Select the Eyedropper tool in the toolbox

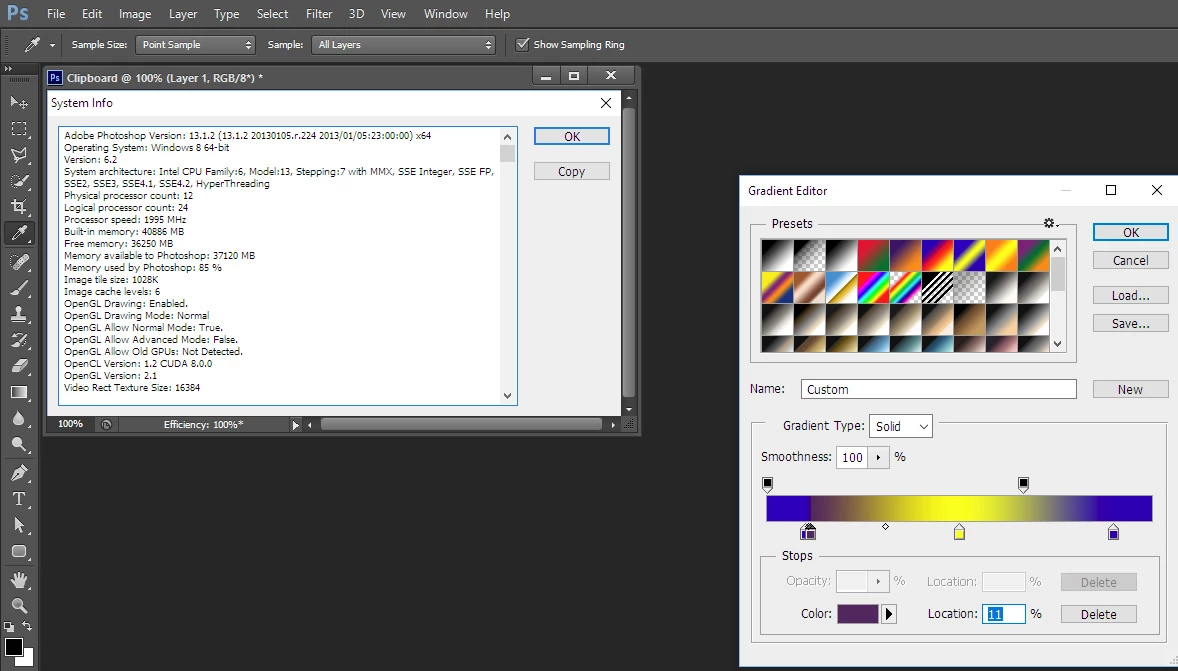pos(19,233)
